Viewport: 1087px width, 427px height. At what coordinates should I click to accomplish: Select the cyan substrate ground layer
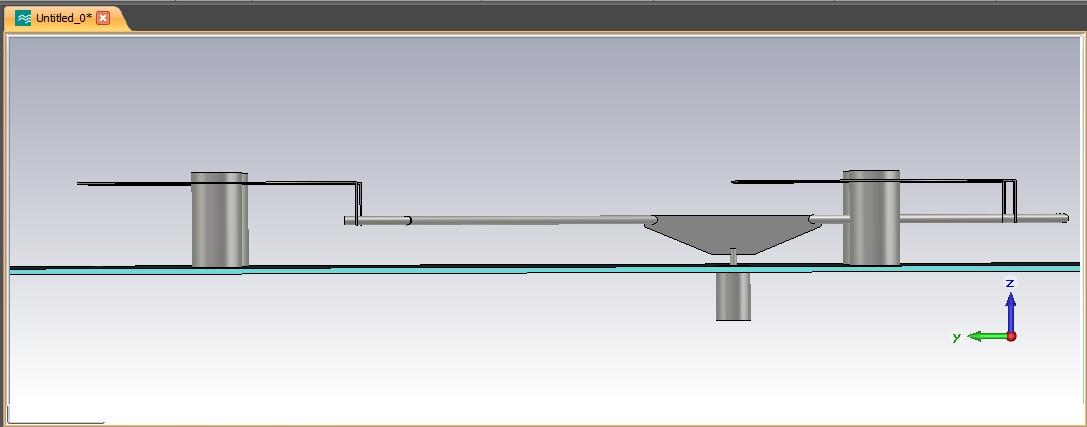[545, 270]
